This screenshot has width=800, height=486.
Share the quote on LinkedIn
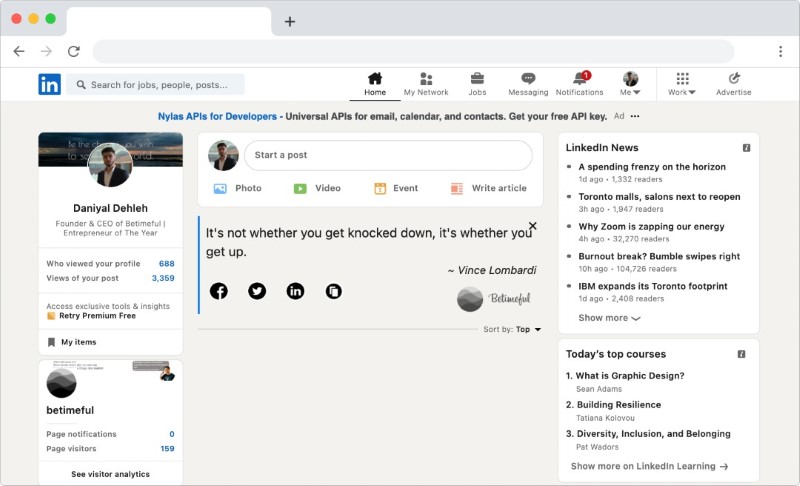click(295, 291)
